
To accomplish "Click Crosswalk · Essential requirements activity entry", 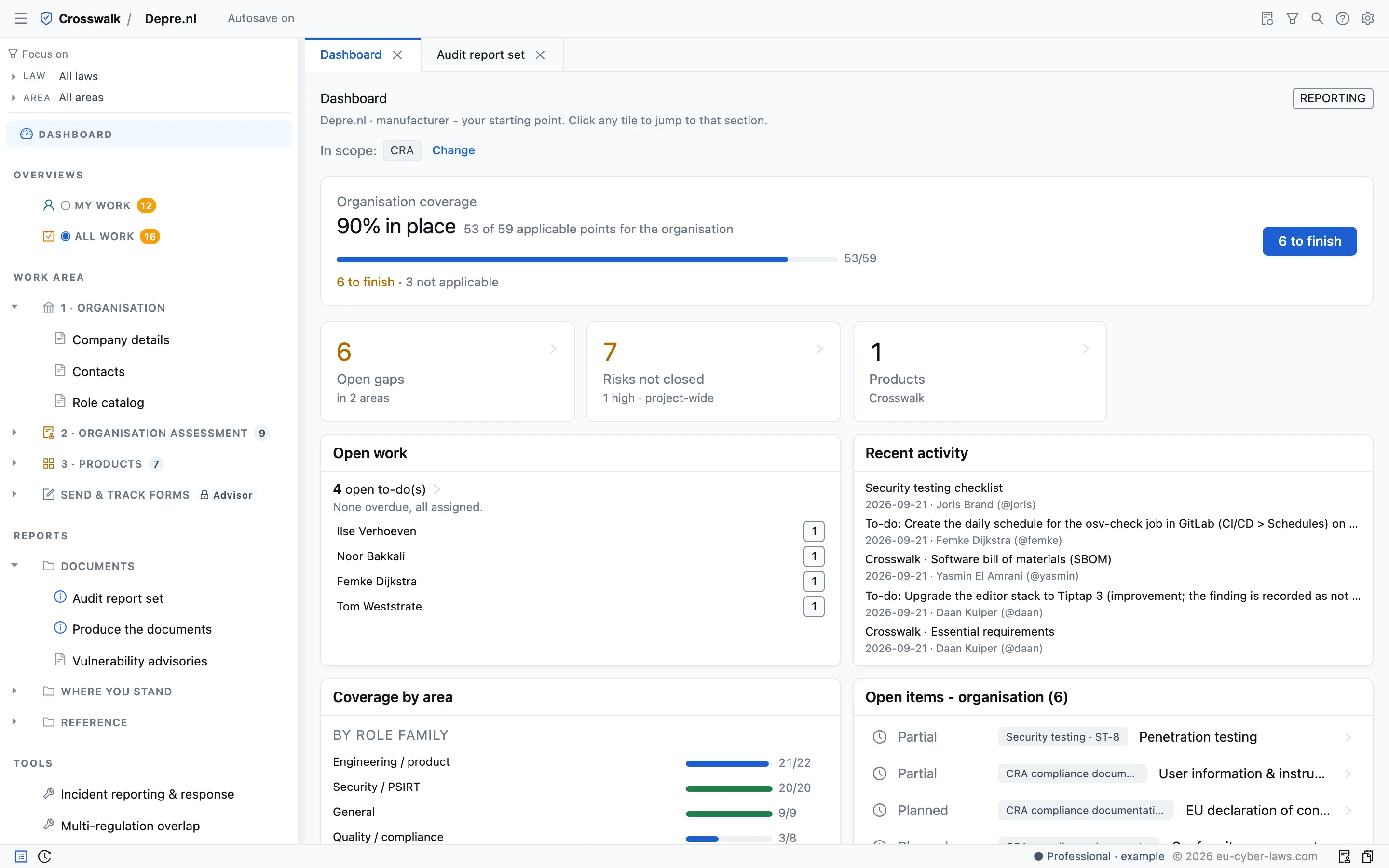I will click(960, 632).
